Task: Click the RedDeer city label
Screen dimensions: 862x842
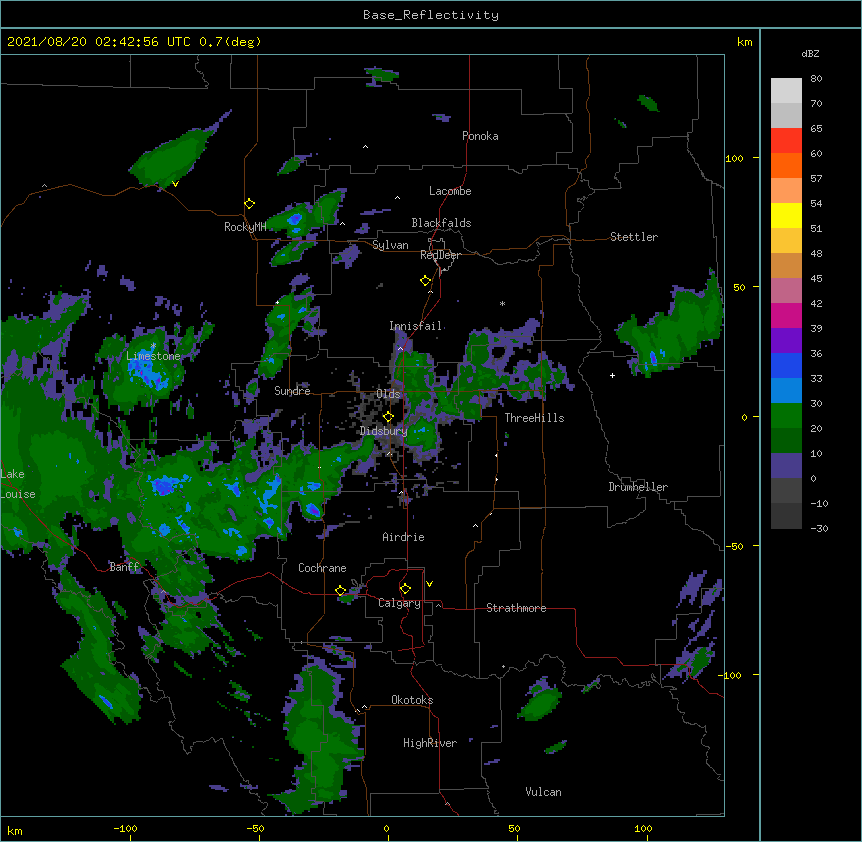Action: [440, 255]
